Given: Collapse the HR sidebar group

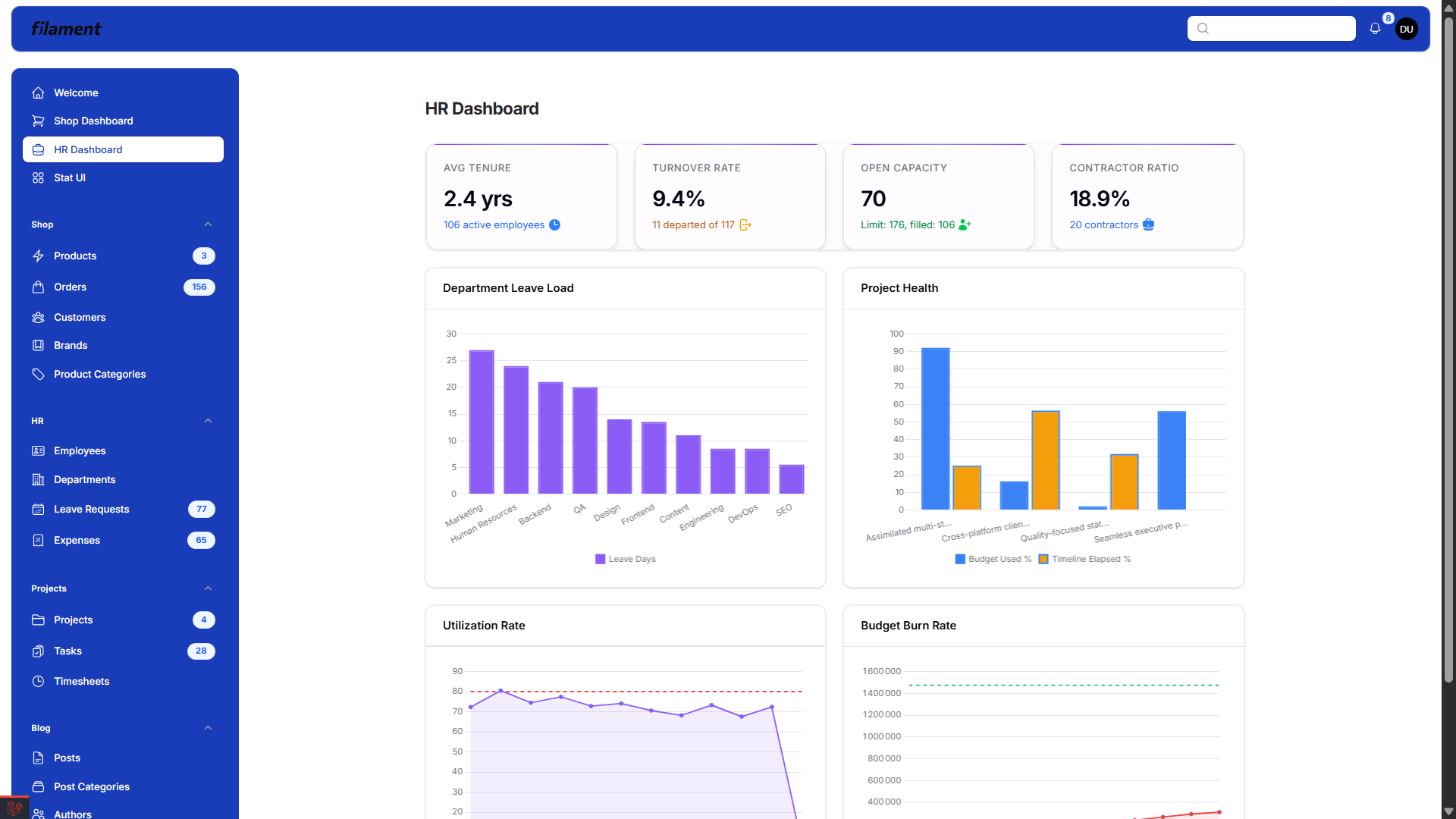Looking at the screenshot, I should click(208, 421).
